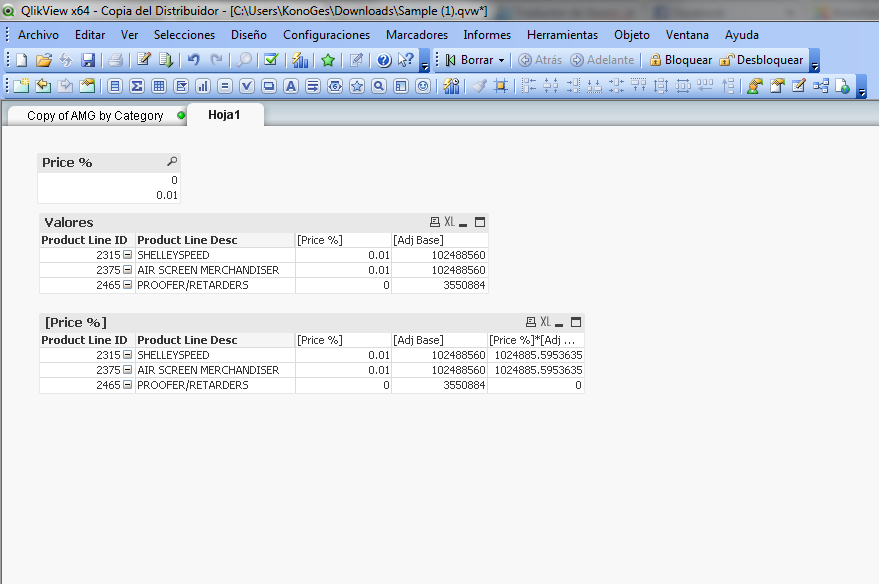The height and width of the screenshot is (584, 879).
Task: Print the Valores table
Action: tap(434, 222)
